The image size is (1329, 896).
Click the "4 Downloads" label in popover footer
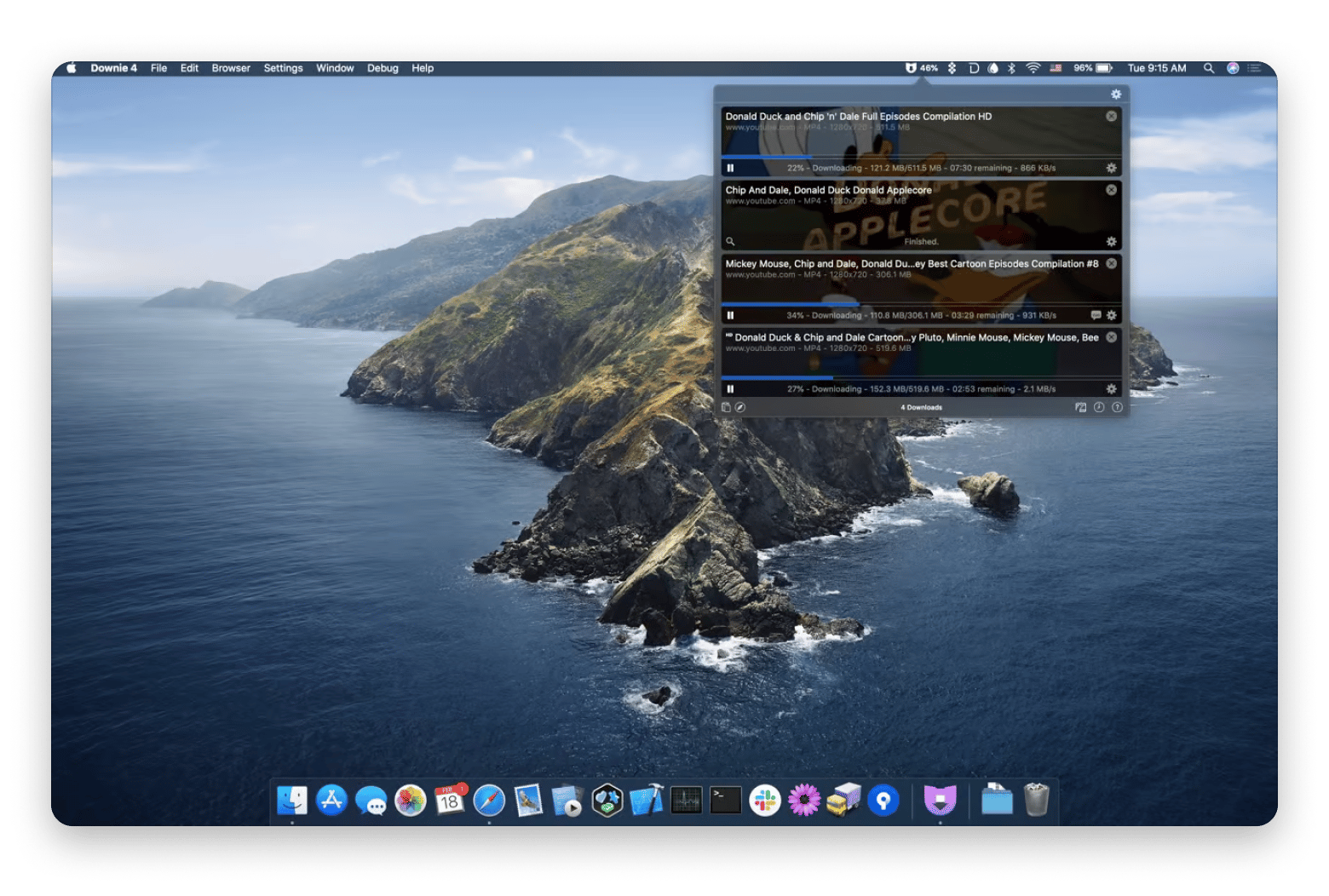[921, 407]
